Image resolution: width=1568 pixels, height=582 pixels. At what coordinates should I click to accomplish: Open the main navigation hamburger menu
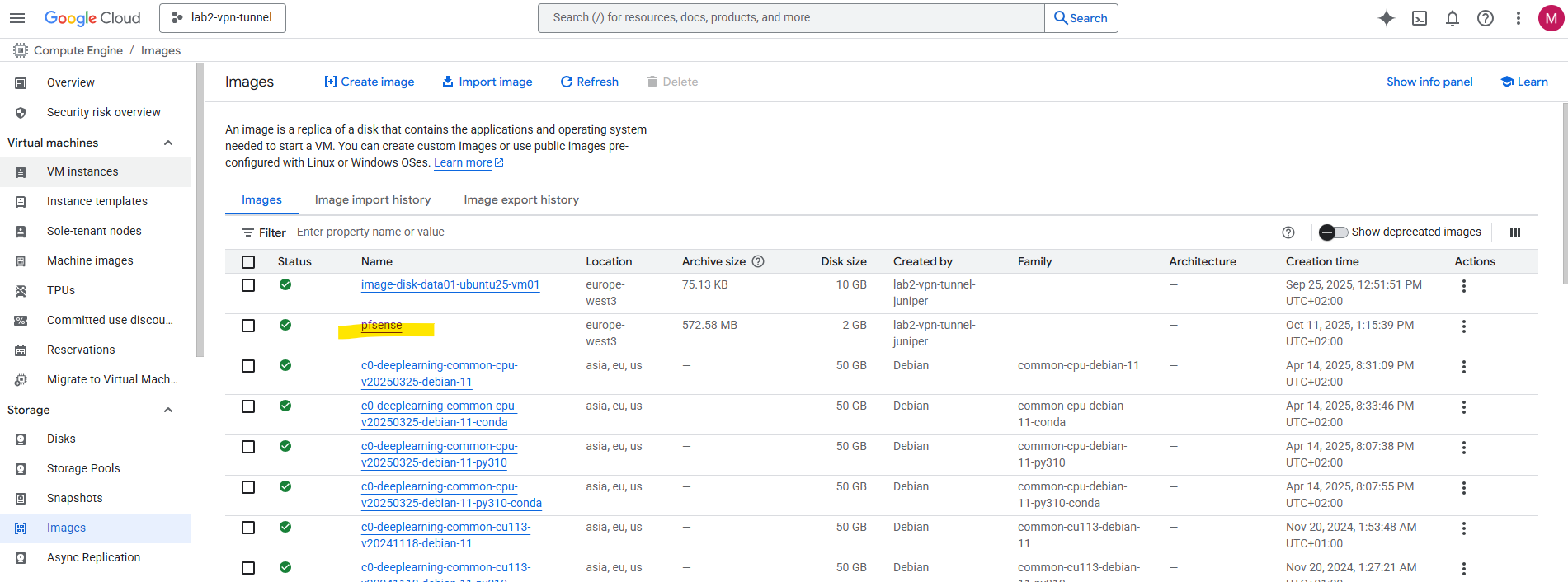pyautogui.click(x=17, y=18)
